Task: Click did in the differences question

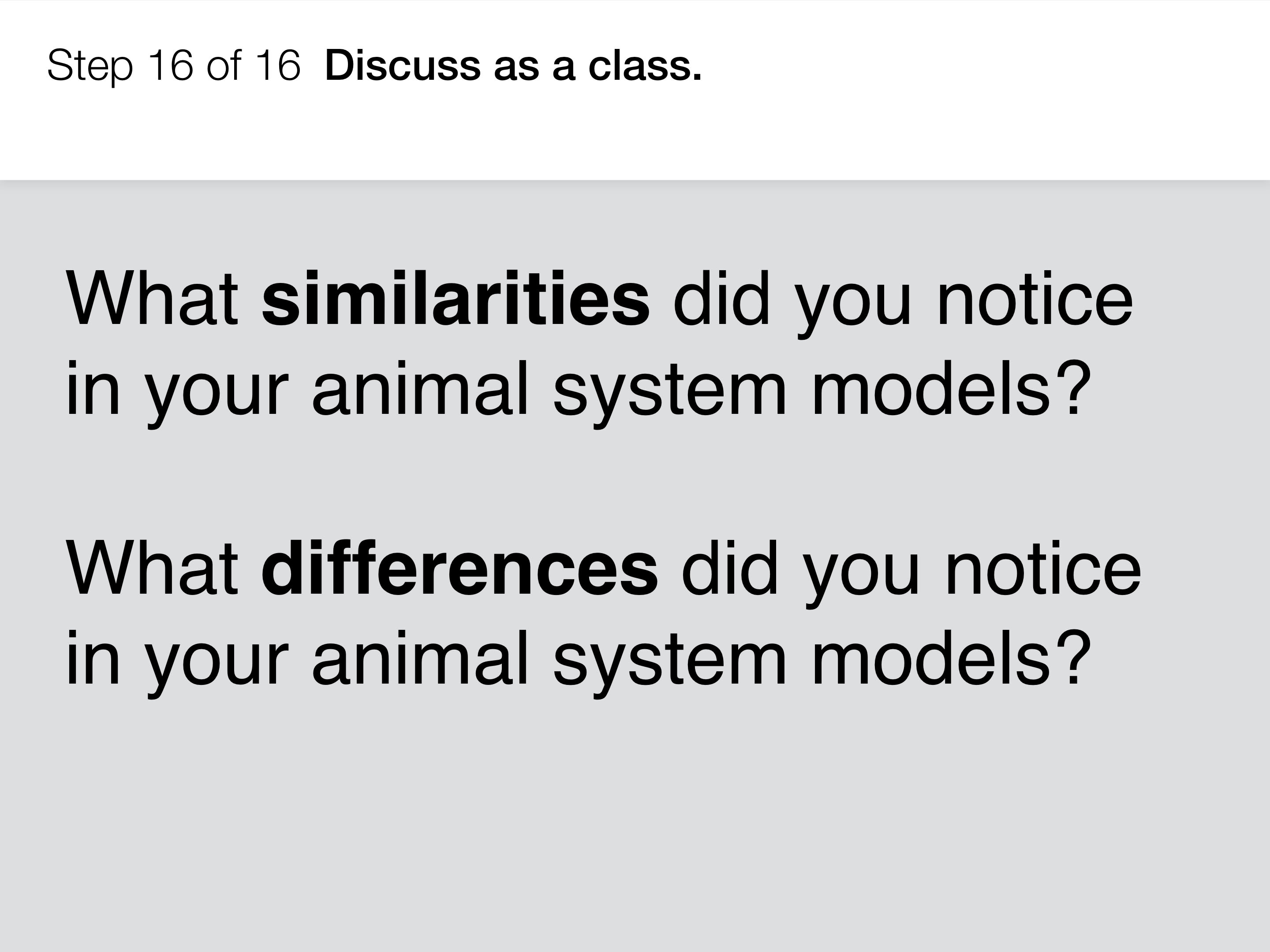Action: pyautogui.click(x=730, y=568)
